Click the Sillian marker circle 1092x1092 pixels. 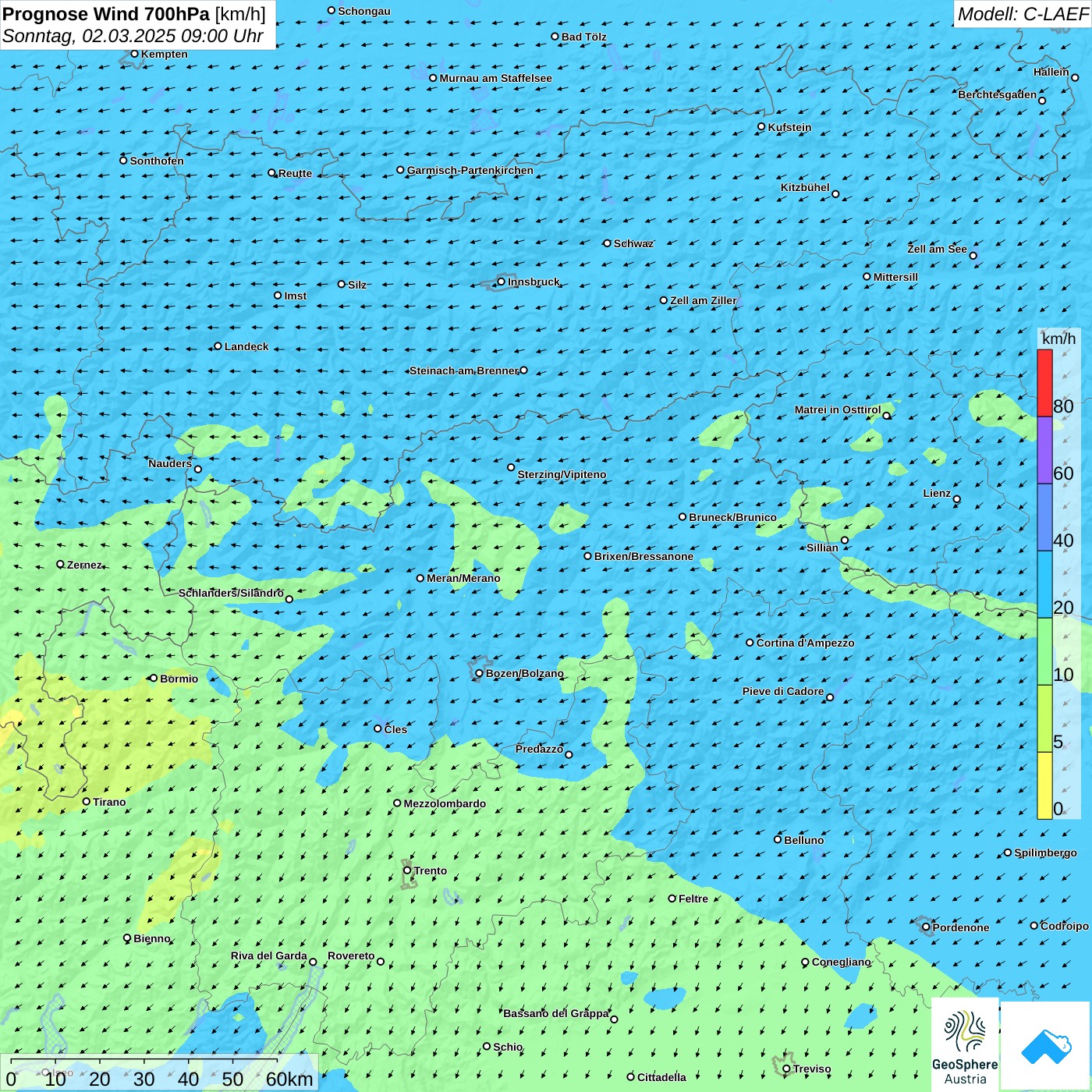[x=845, y=540]
